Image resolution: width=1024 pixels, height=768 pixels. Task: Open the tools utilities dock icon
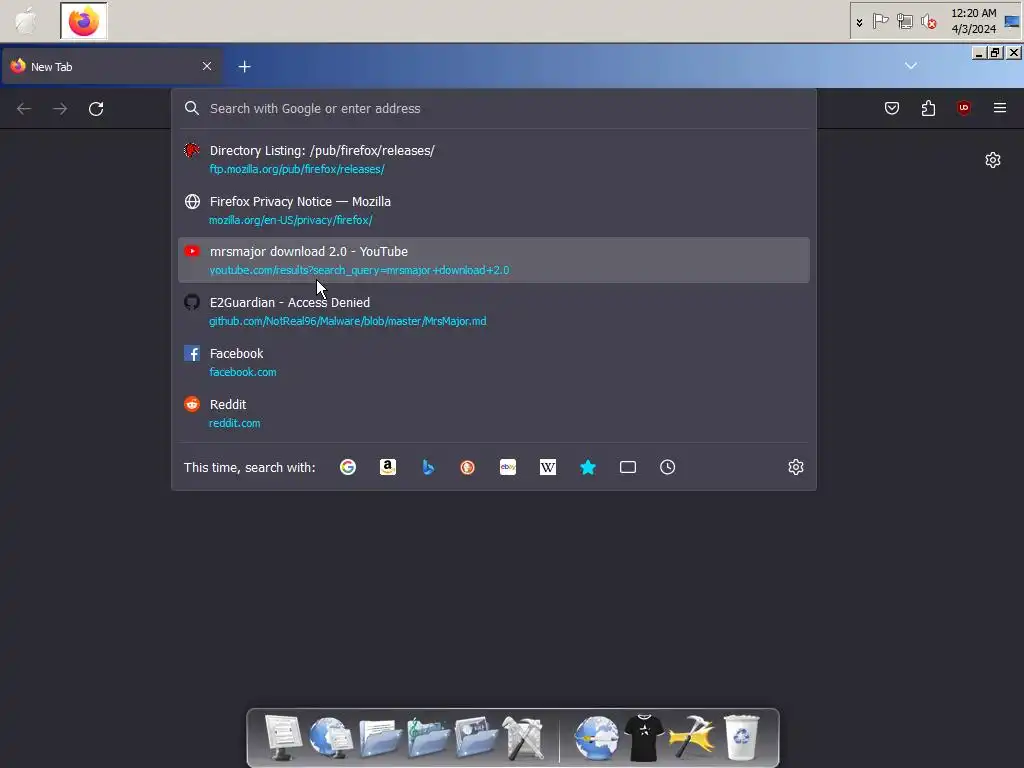pos(523,738)
